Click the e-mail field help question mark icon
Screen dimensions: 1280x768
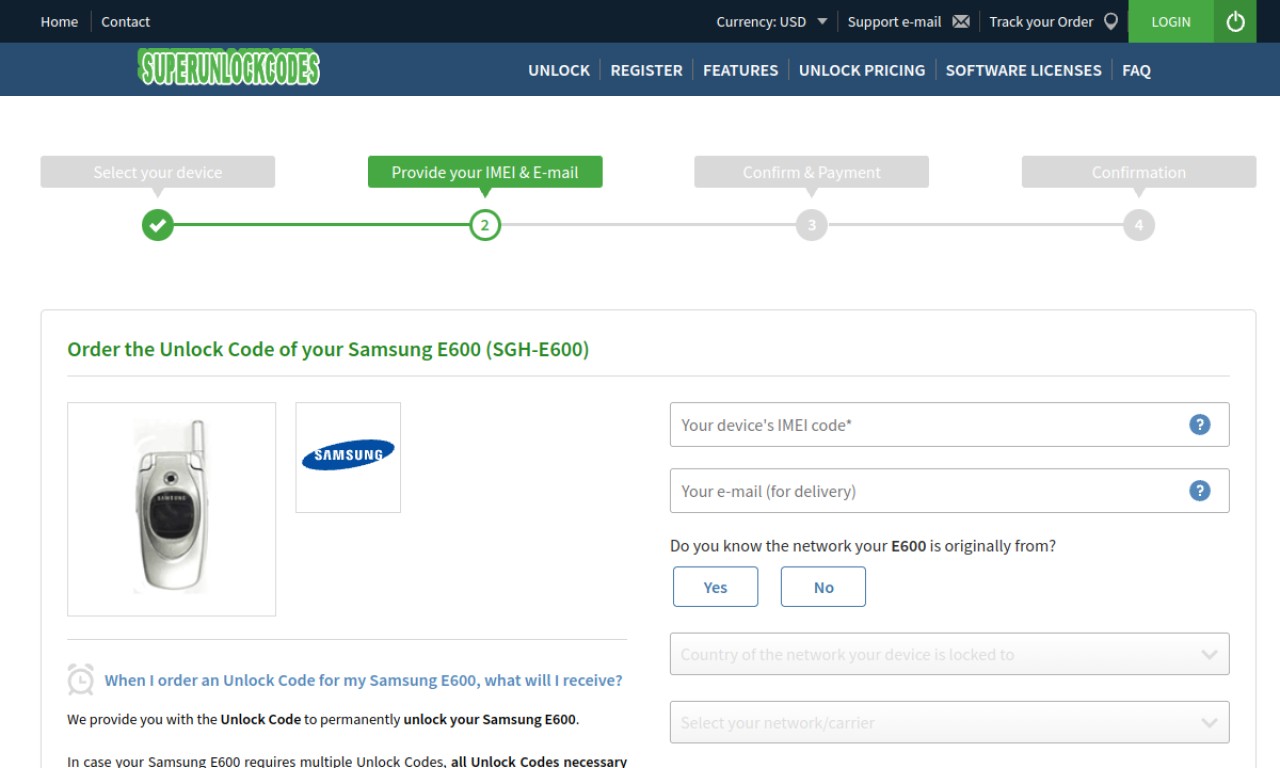1200,491
